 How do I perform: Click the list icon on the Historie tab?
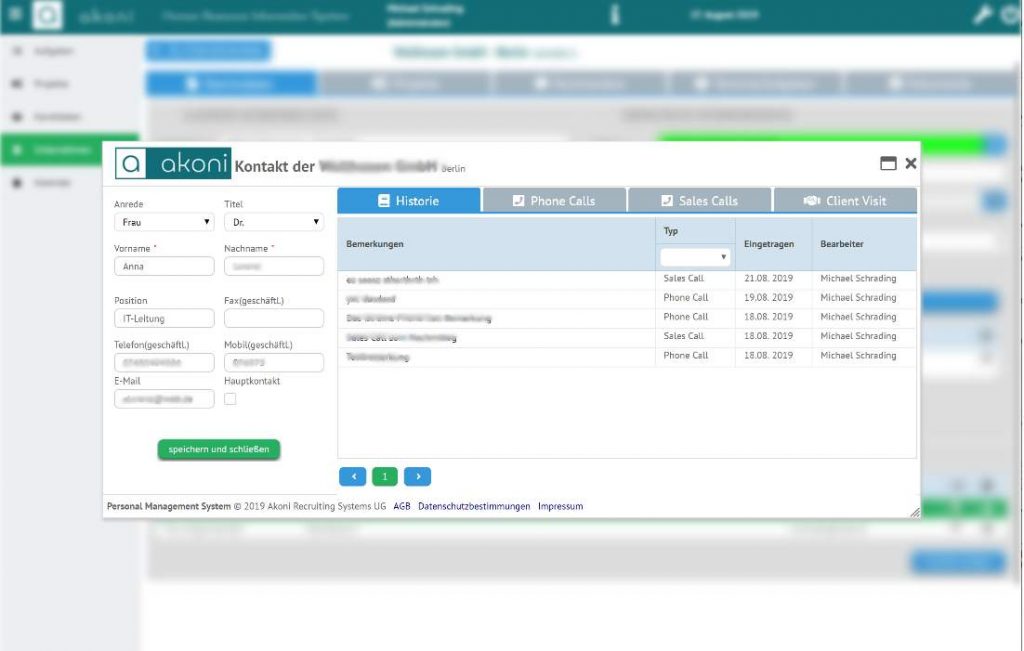(x=383, y=199)
